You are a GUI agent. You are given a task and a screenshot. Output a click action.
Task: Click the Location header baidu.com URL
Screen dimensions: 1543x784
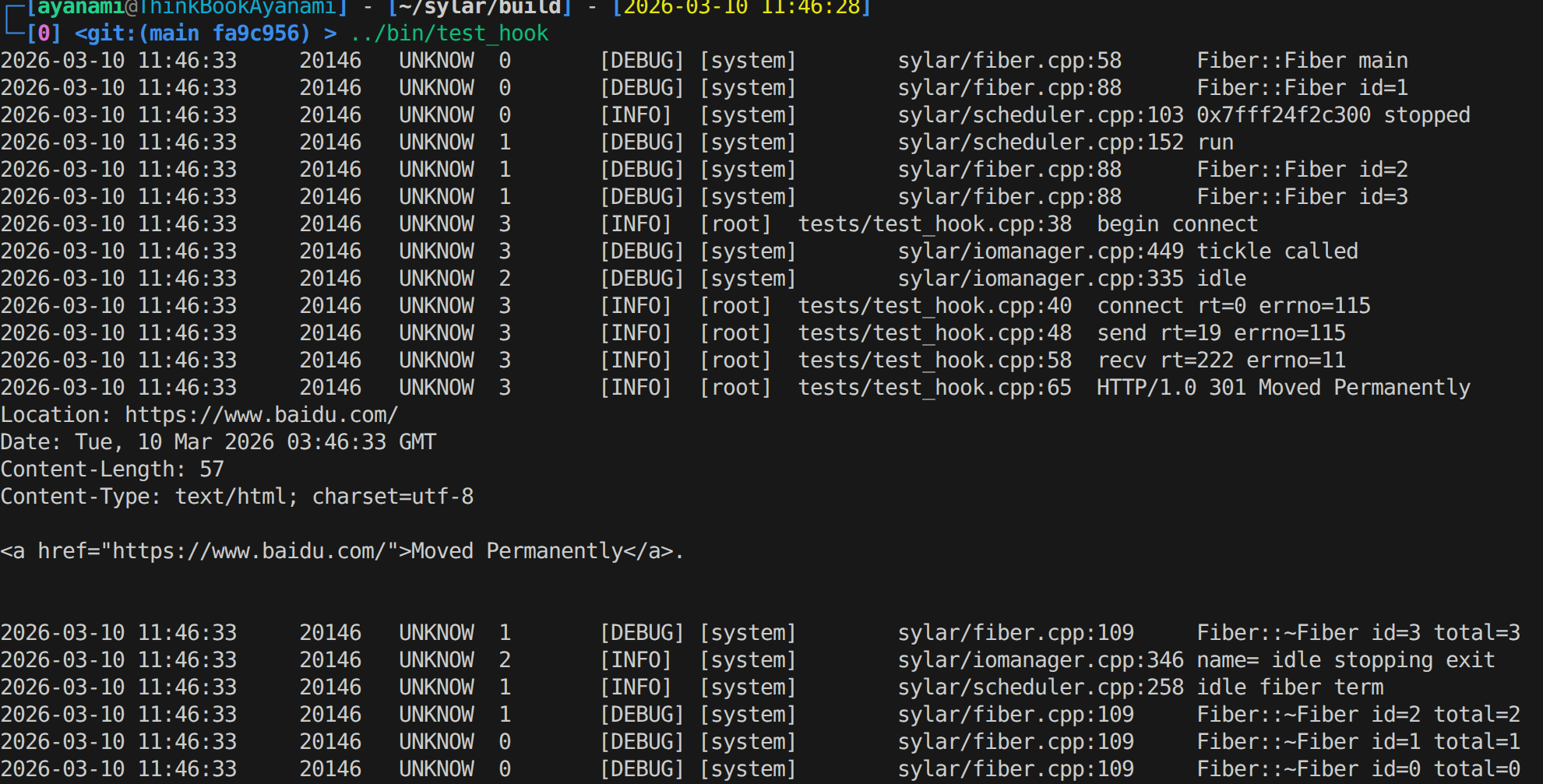coord(262,415)
